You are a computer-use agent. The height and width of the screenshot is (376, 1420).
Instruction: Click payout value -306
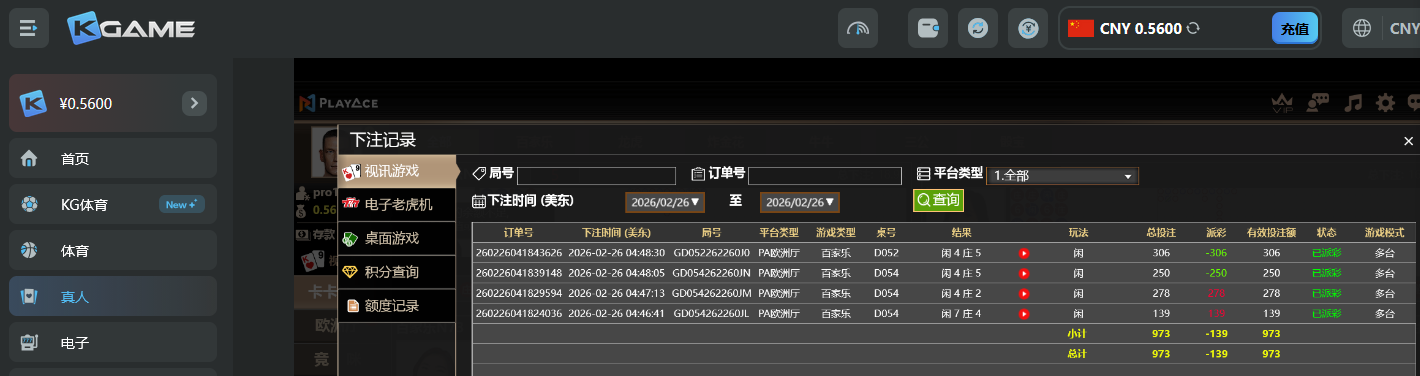(x=1216, y=253)
